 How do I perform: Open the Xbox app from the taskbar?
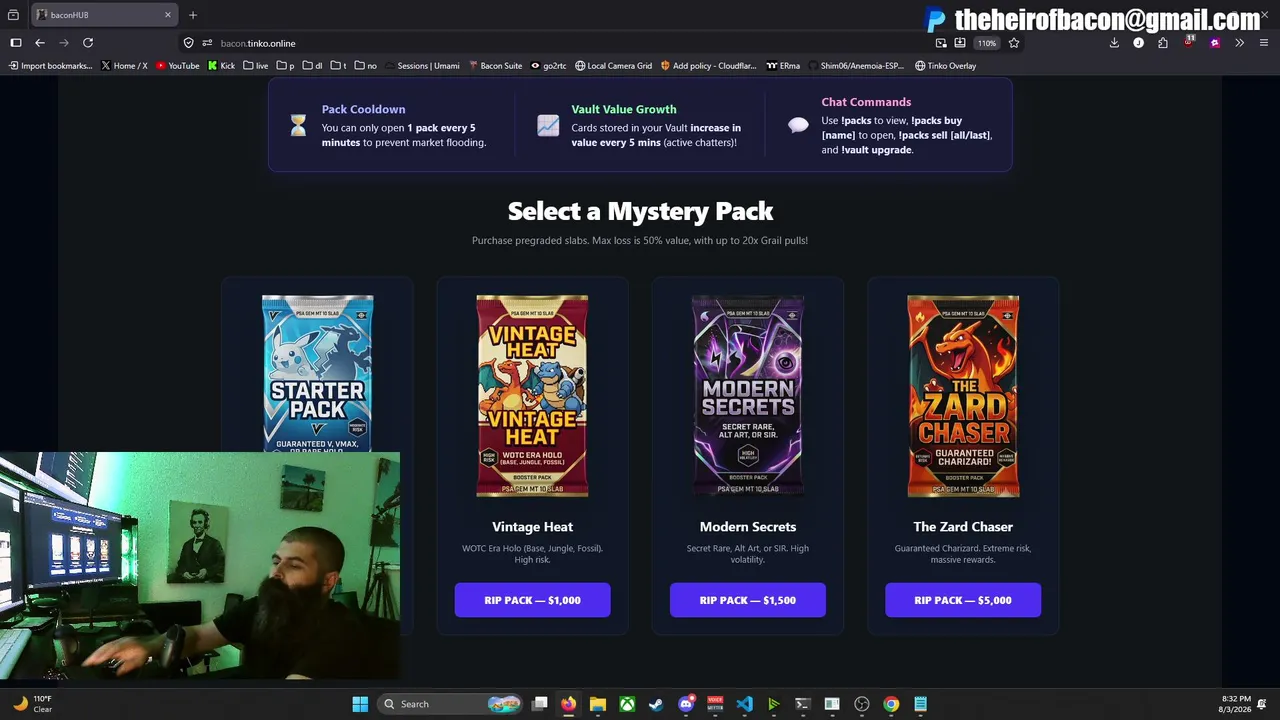coord(627,704)
